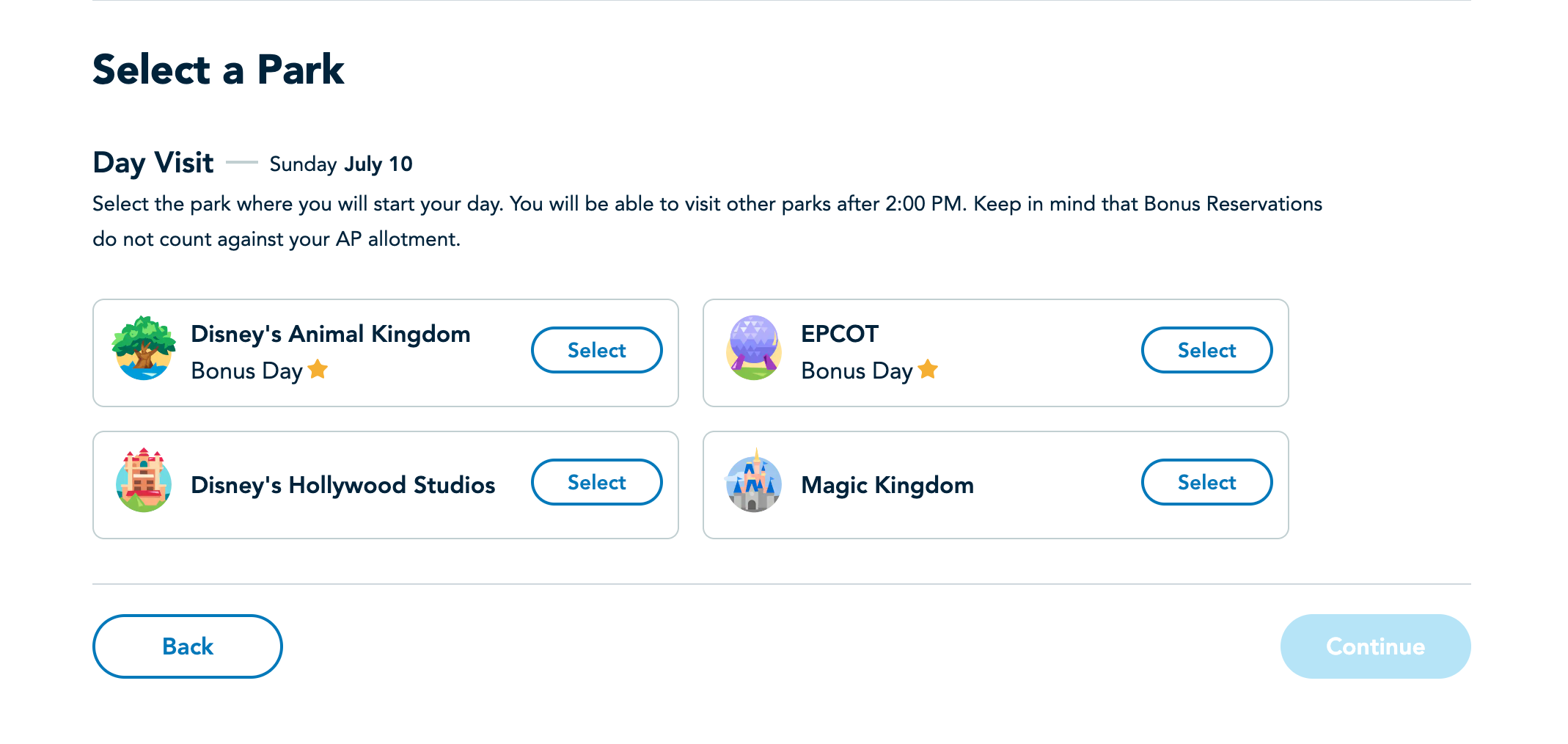
Task: Click the Disney's Hollywood Studios park name
Action: tap(342, 485)
